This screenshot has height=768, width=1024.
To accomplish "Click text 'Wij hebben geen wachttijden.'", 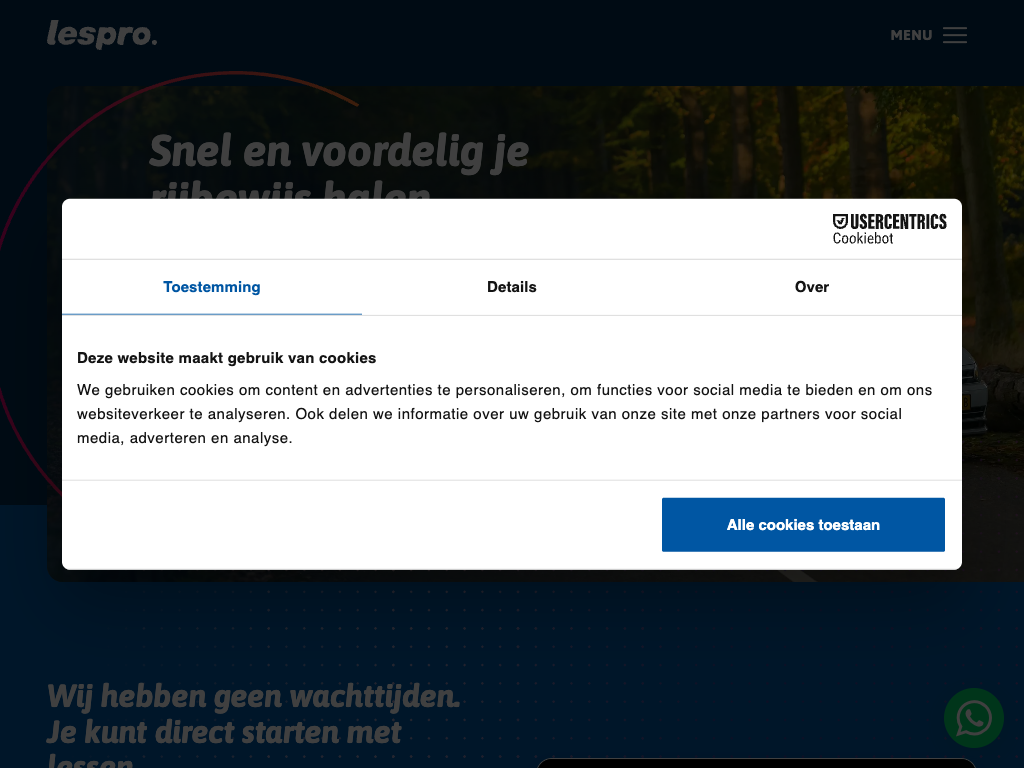I will point(254,696).
